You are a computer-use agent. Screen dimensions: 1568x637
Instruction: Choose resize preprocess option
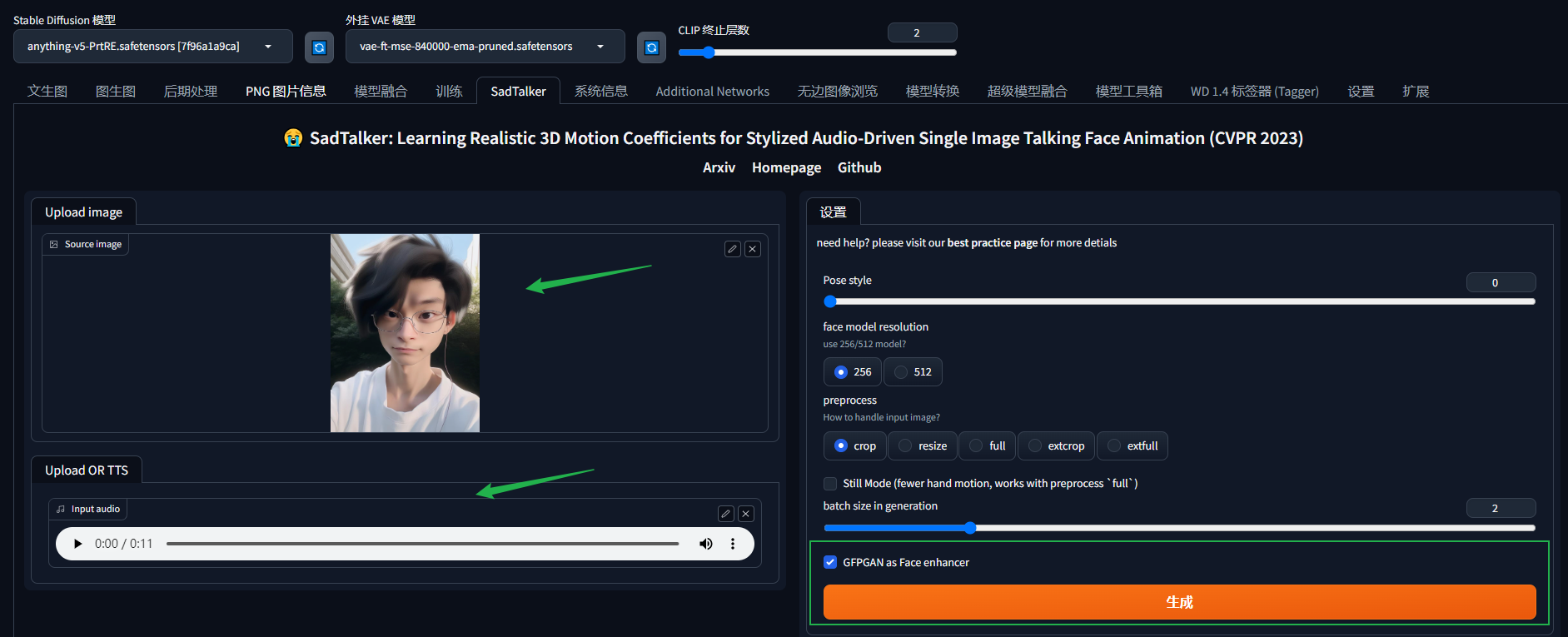[x=923, y=446]
